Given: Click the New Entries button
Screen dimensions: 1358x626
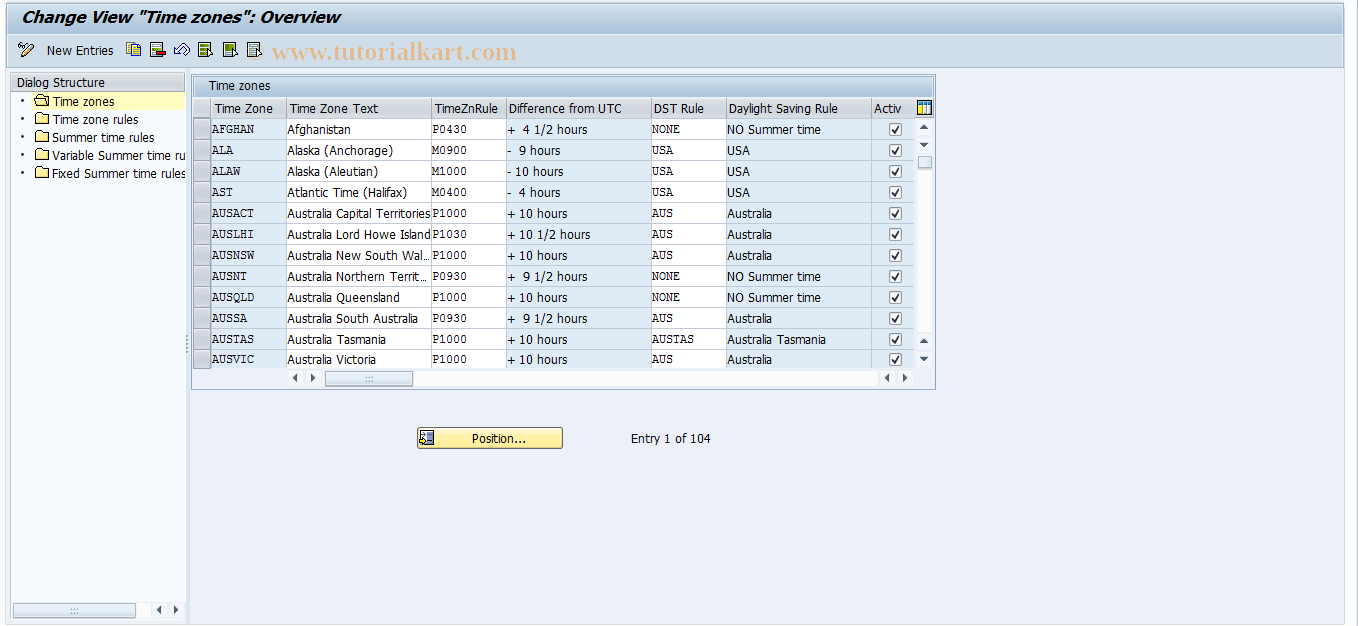Looking at the screenshot, I should point(80,50).
